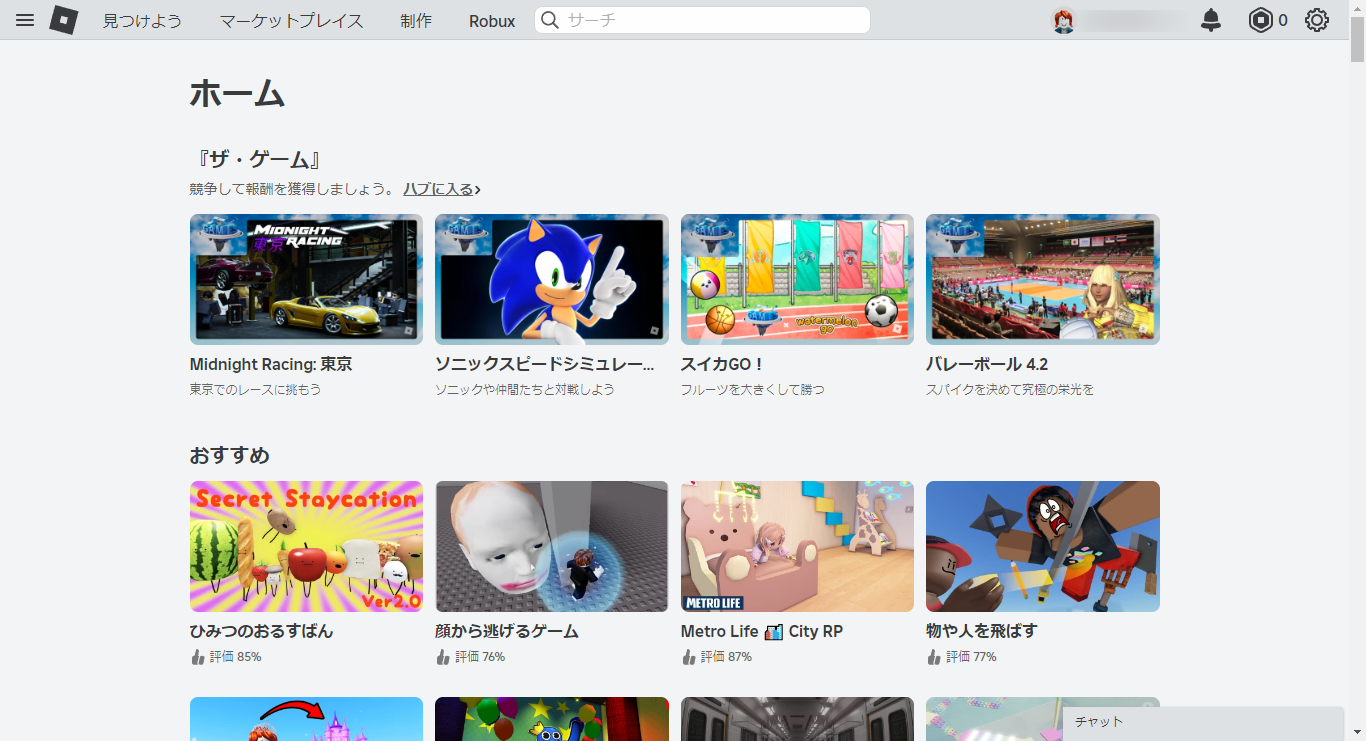
Task: Click the スパイクを決めて究極の栄光を description
Action: (1010, 389)
